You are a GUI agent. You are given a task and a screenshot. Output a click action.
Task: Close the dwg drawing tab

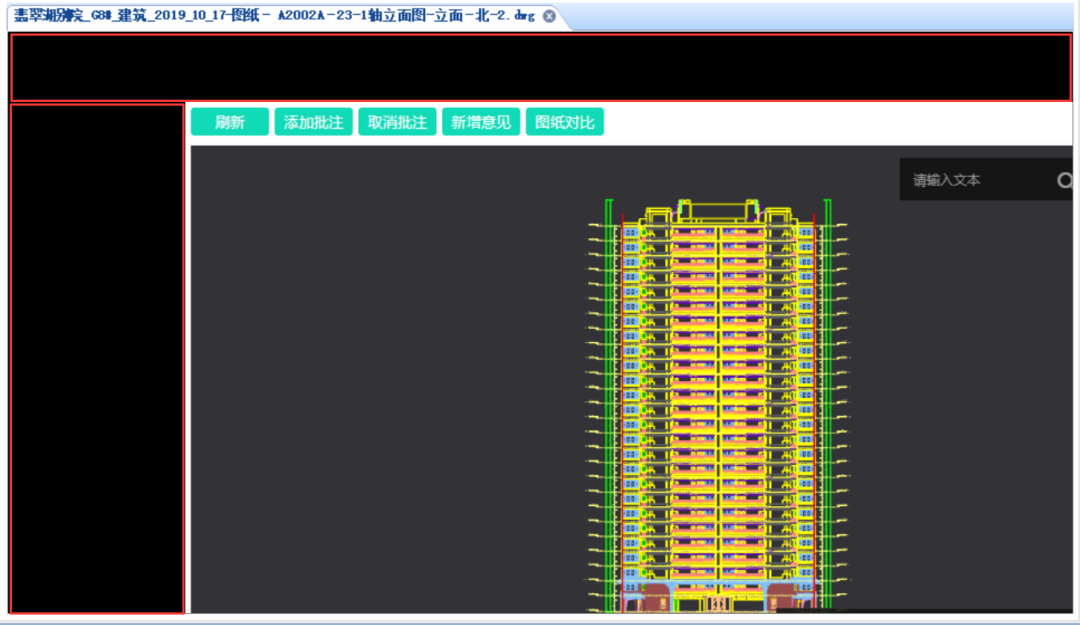pyautogui.click(x=549, y=16)
